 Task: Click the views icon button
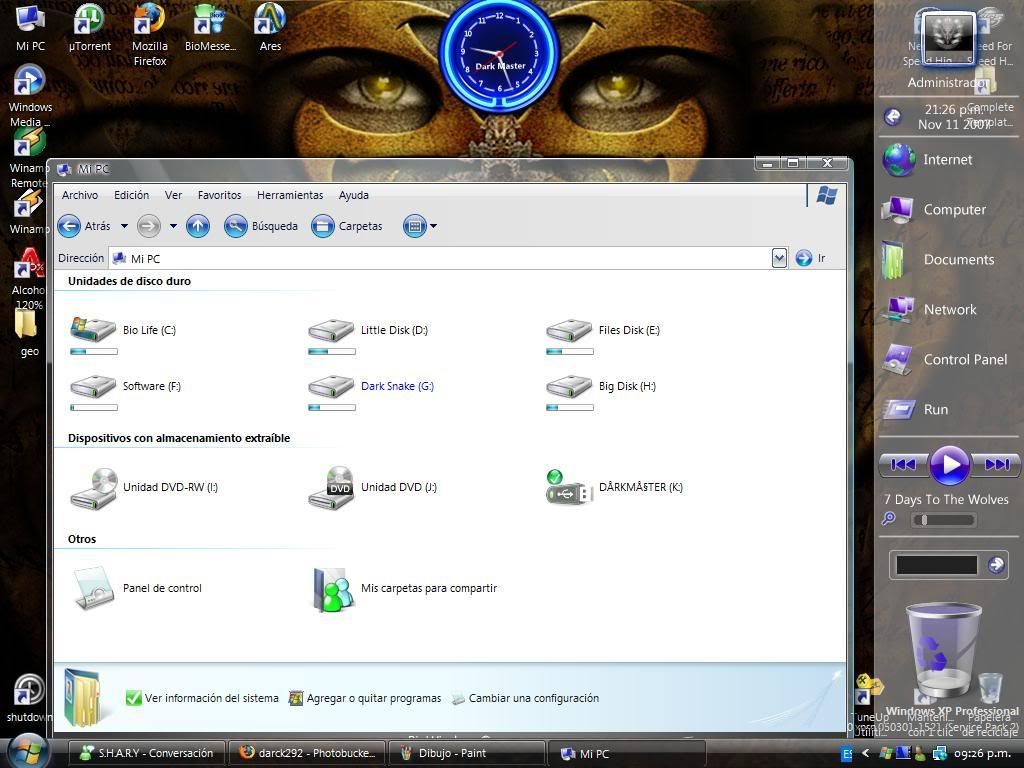[415, 227]
